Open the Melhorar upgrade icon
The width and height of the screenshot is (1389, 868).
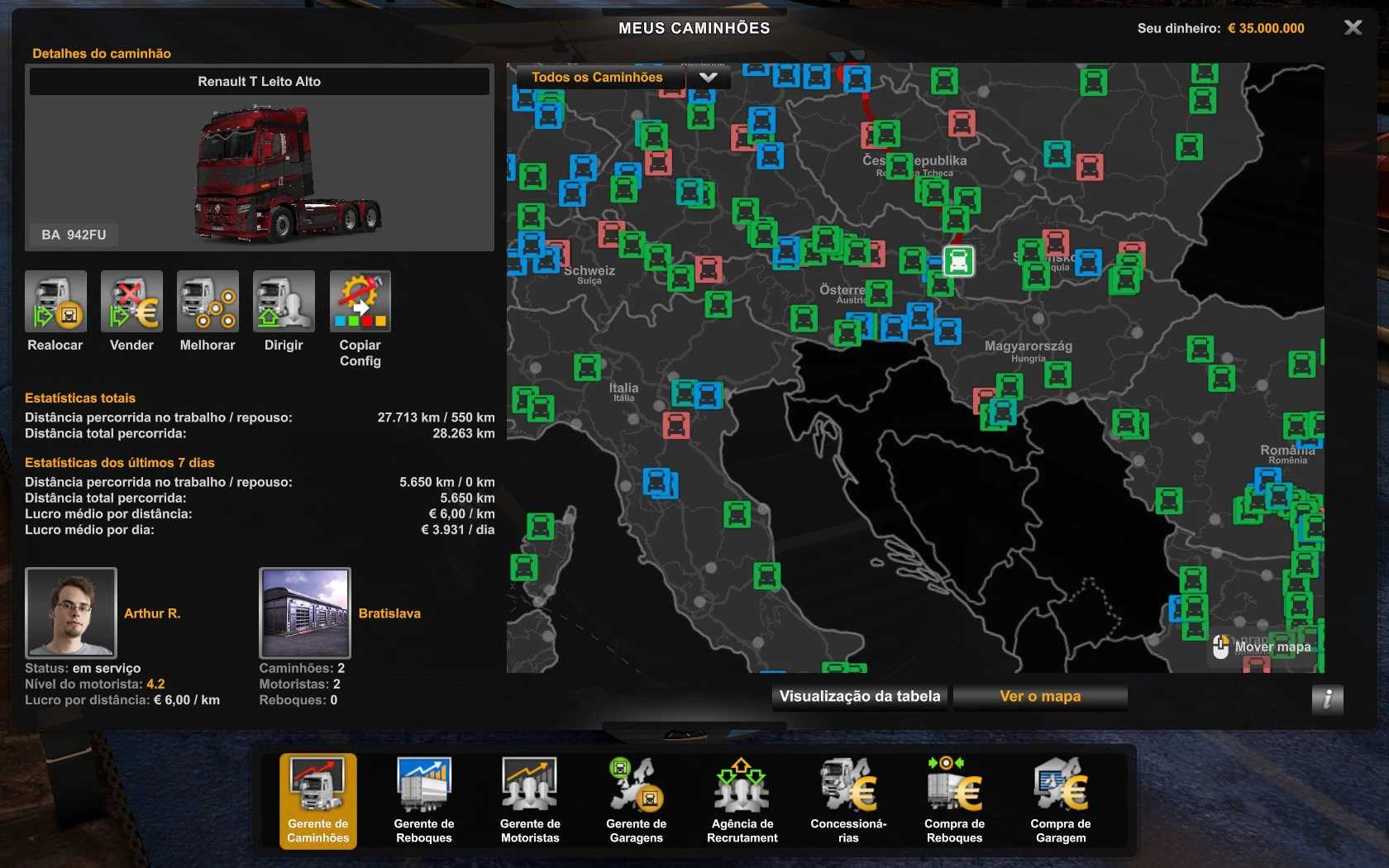(208, 302)
